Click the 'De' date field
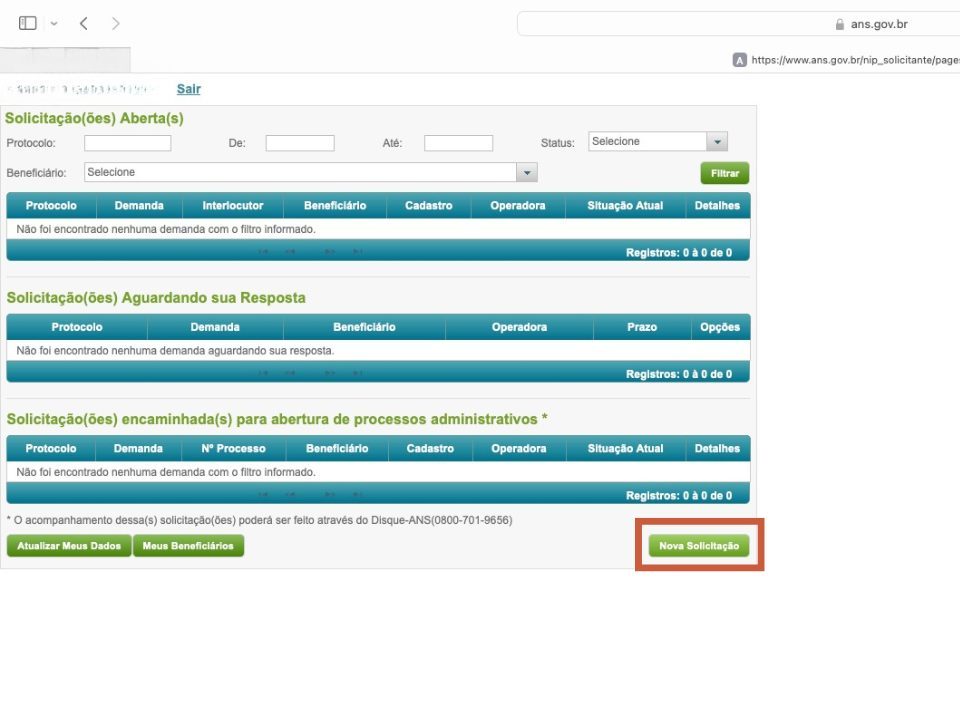Viewport: 960px width, 720px height. 299,143
